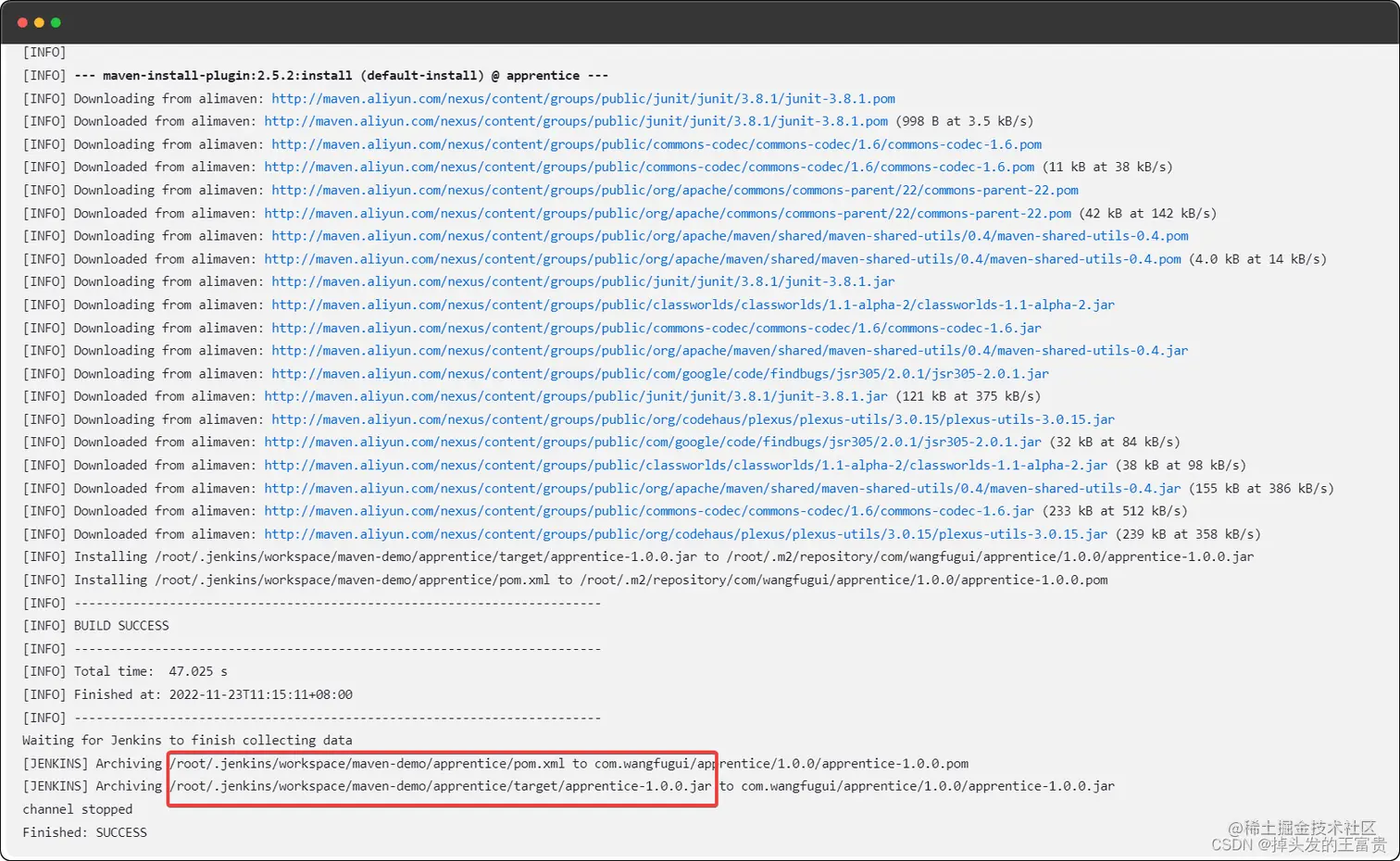Open the Downloaded commons-codec-1.6.pom link
Viewport: 1400px width, 861px height.
[649, 167]
